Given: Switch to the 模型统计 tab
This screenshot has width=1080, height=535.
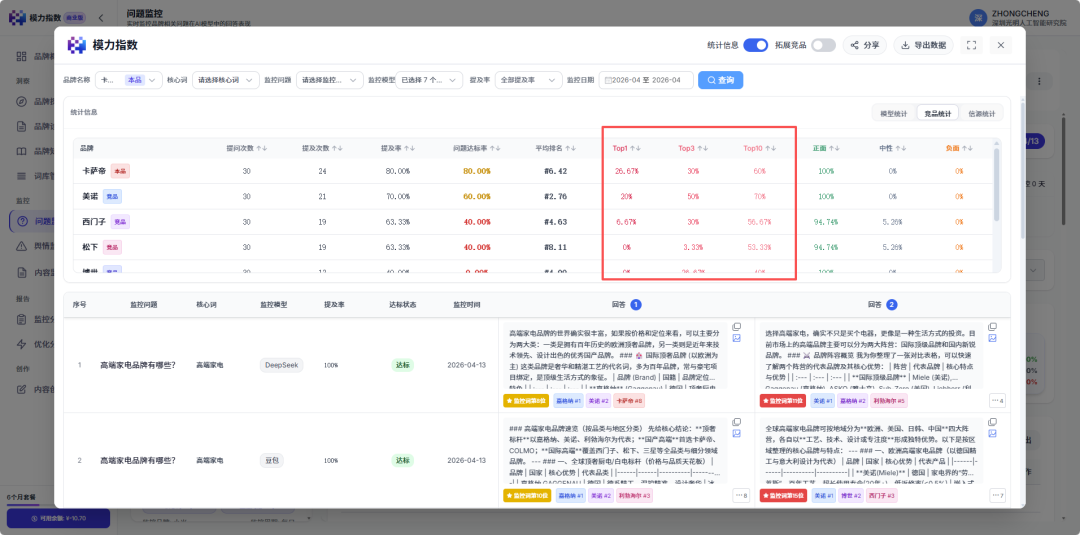Looking at the screenshot, I should coord(893,113).
